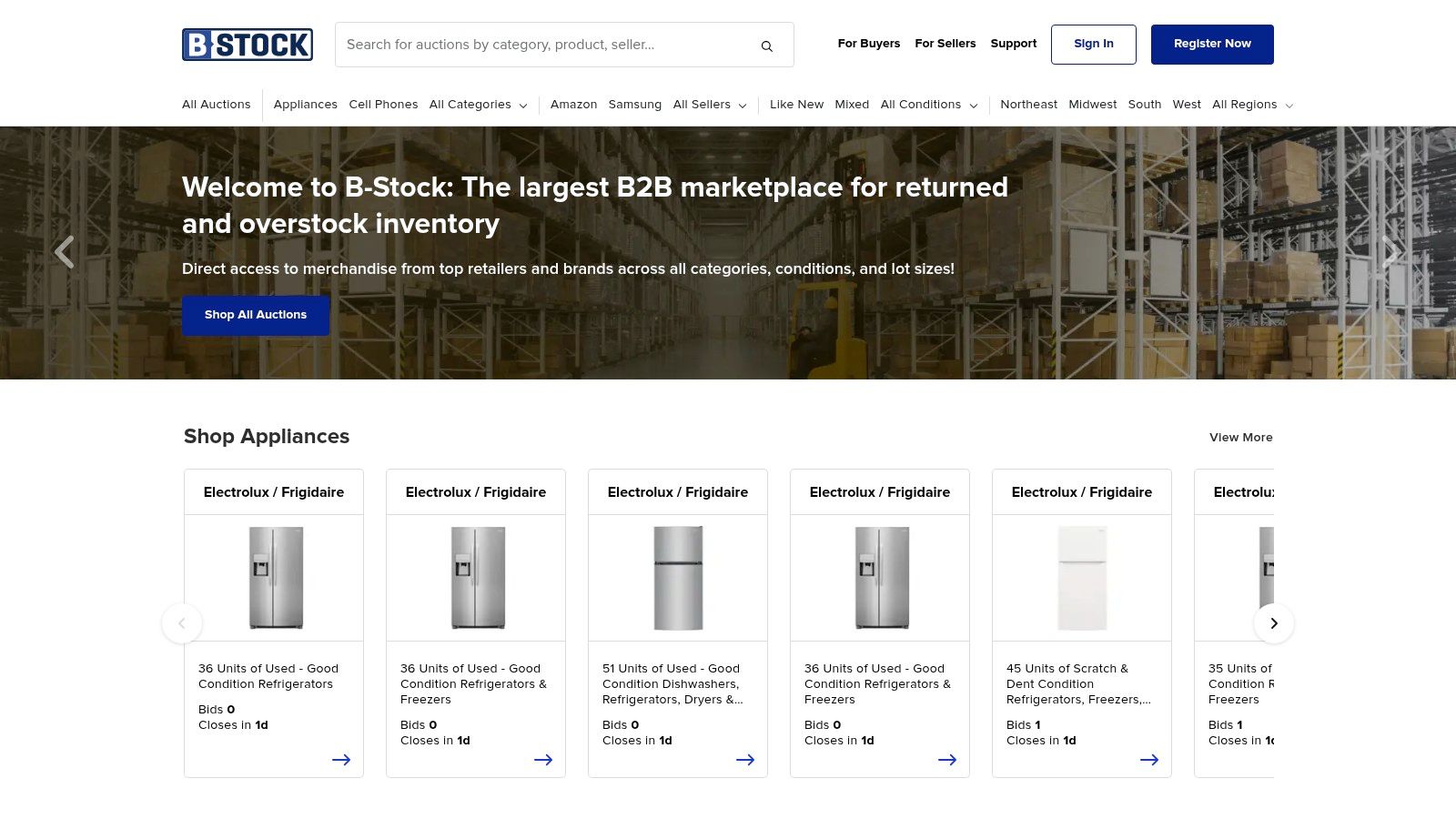Click refrigerator image in first appliance card
Image resolution: width=1456 pixels, height=819 pixels.
coord(276,578)
